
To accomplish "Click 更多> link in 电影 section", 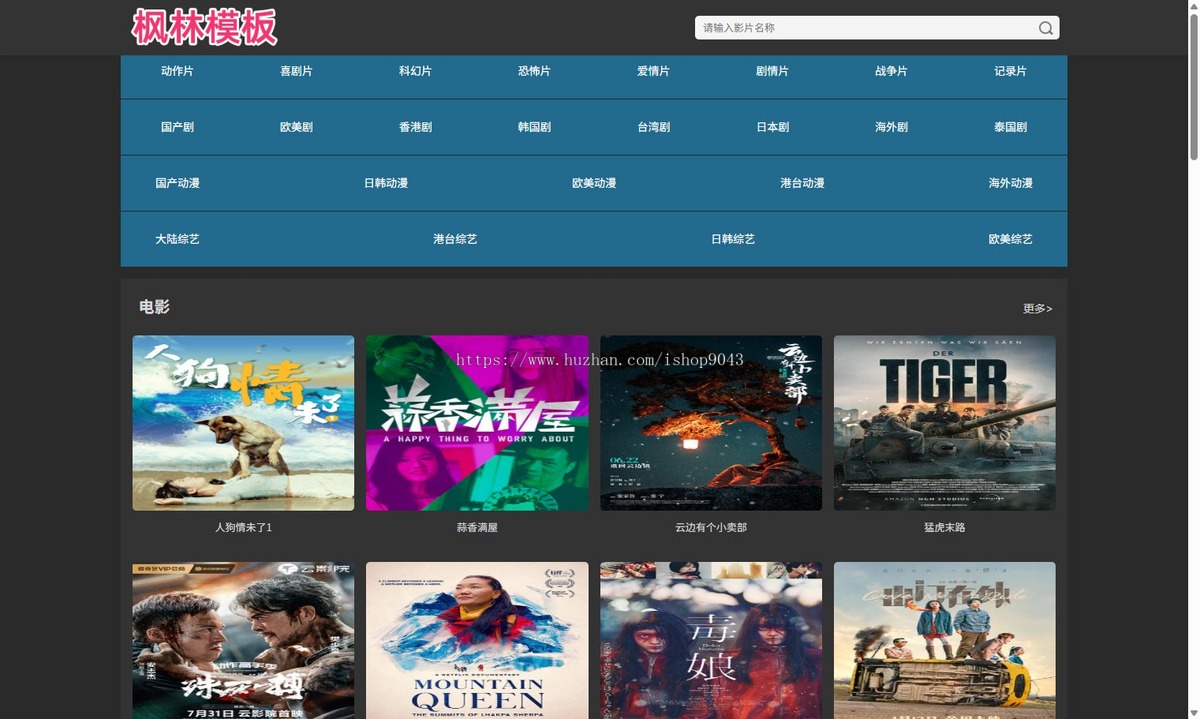I will coord(1037,308).
